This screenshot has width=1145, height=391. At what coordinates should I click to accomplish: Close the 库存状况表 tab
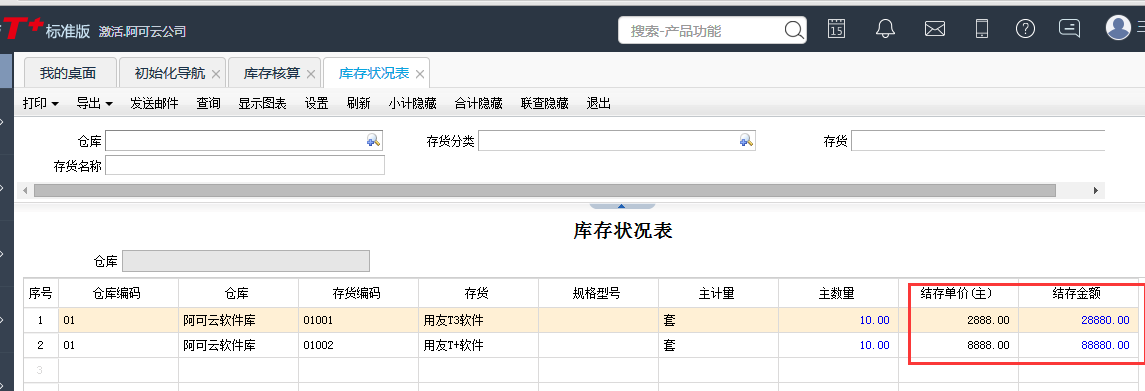tap(419, 74)
